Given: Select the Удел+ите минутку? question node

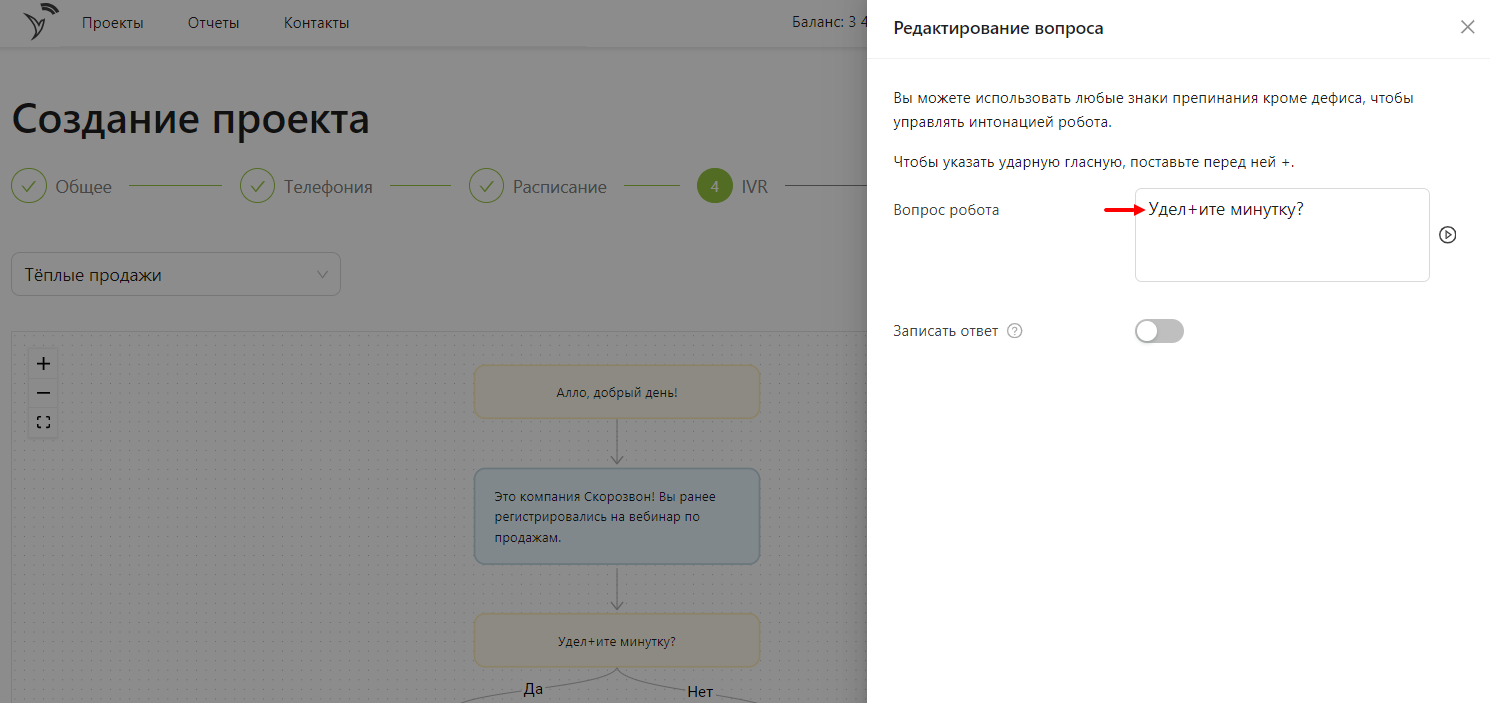Looking at the screenshot, I should tap(616, 641).
